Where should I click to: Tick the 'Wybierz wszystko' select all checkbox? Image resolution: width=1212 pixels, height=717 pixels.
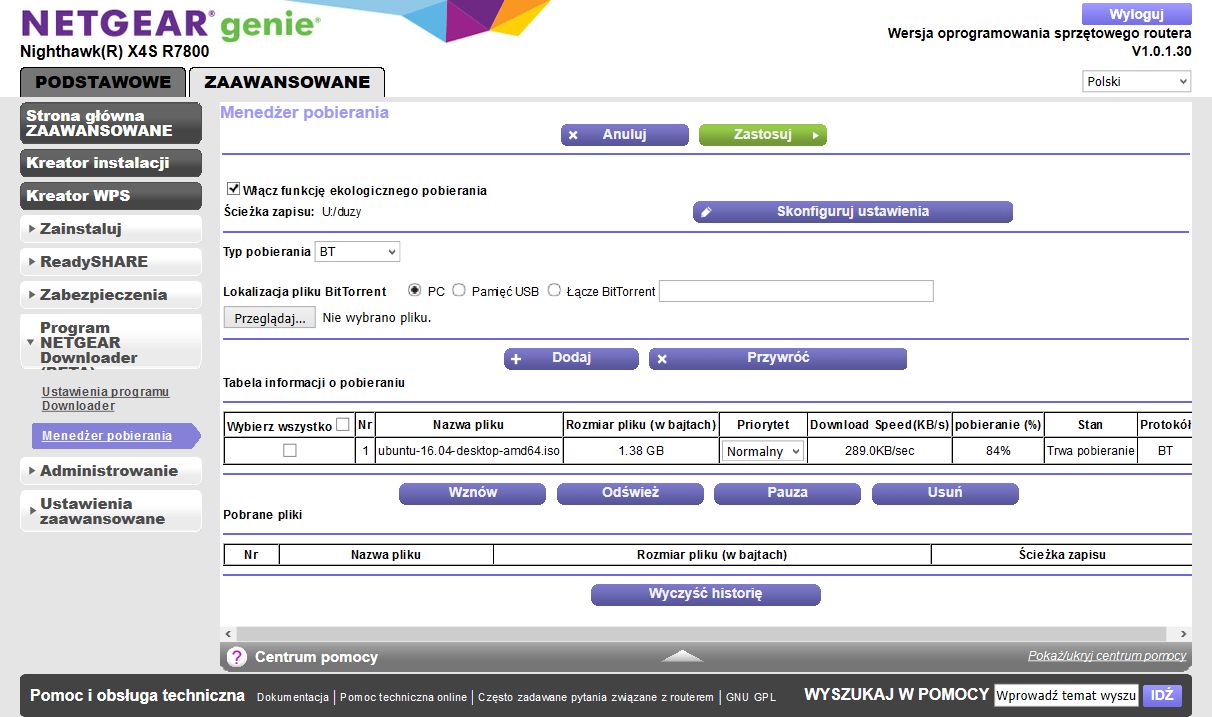pyautogui.click(x=343, y=425)
